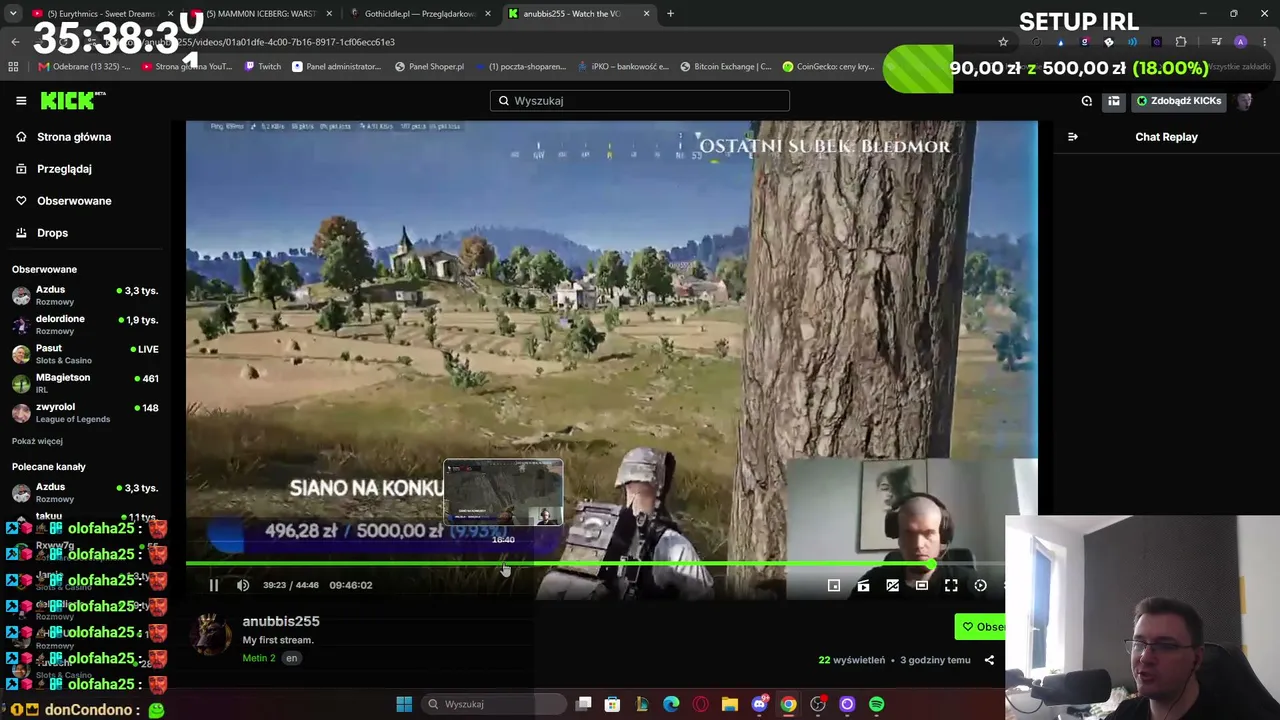Bookmark this page with the star icon
The height and width of the screenshot is (720, 1280).
(x=1003, y=42)
